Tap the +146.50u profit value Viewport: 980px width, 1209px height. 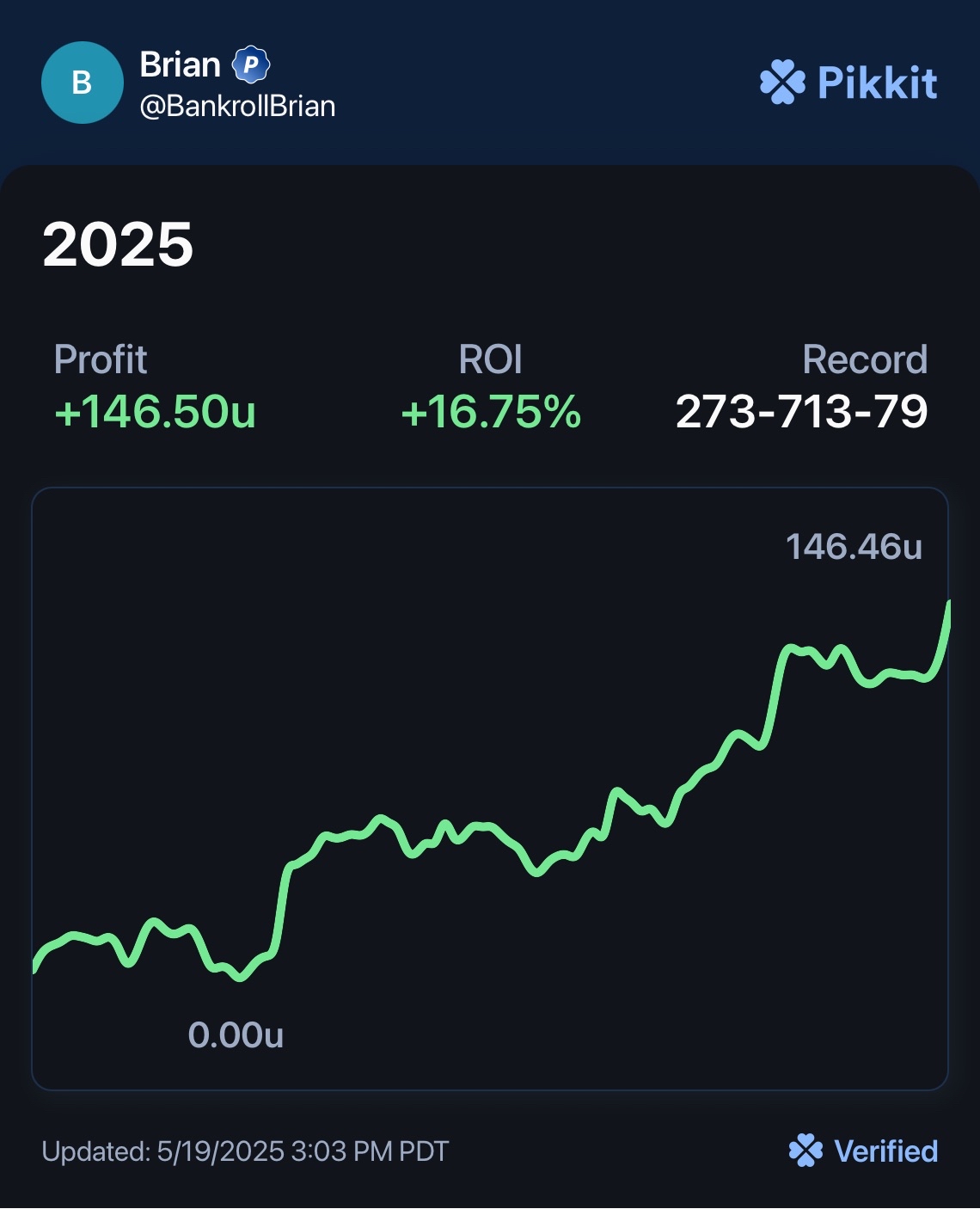pyautogui.click(x=155, y=412)
